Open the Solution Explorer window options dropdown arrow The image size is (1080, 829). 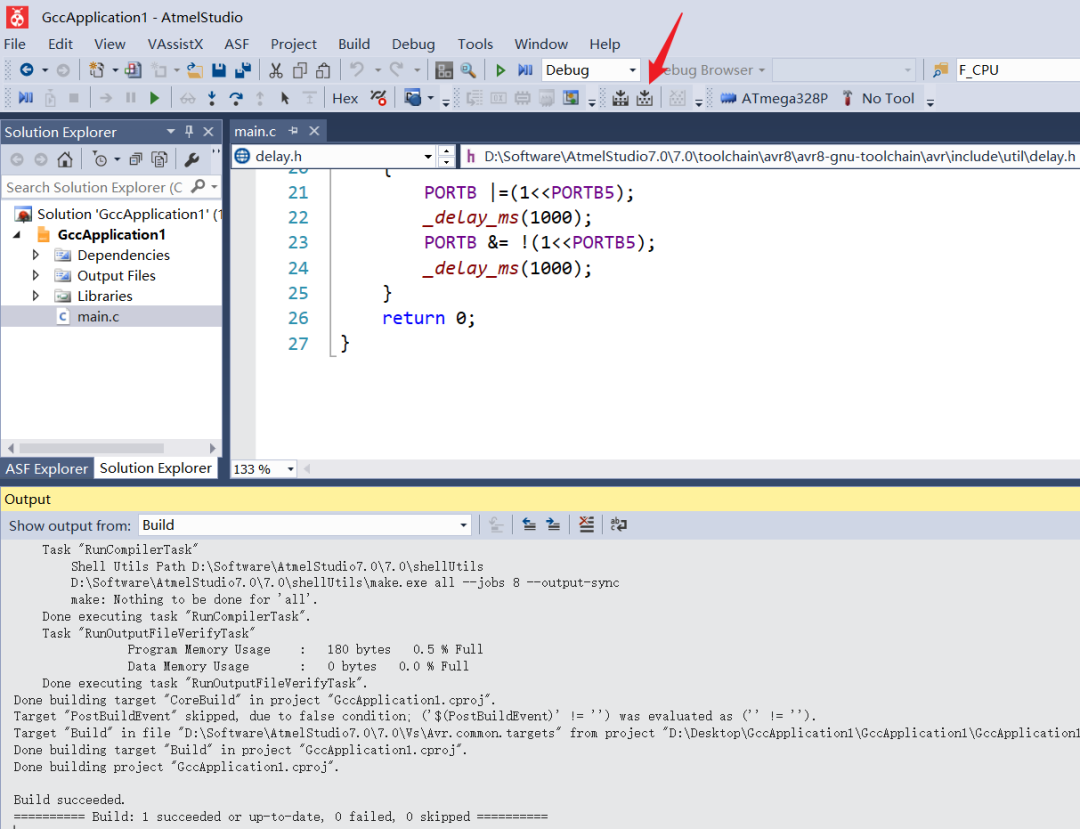pos(170,131)
